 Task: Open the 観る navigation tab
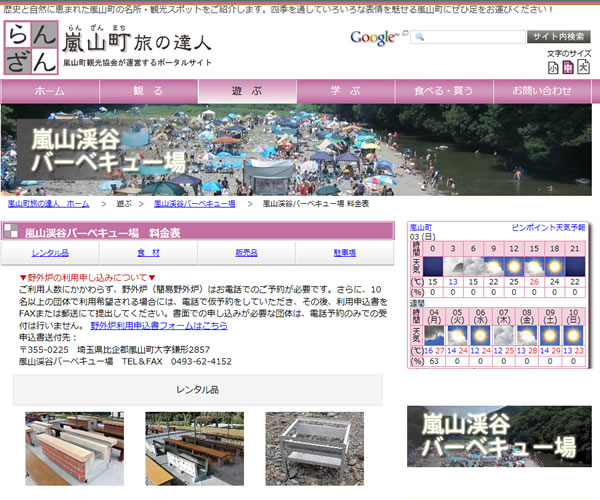[148, 91]
